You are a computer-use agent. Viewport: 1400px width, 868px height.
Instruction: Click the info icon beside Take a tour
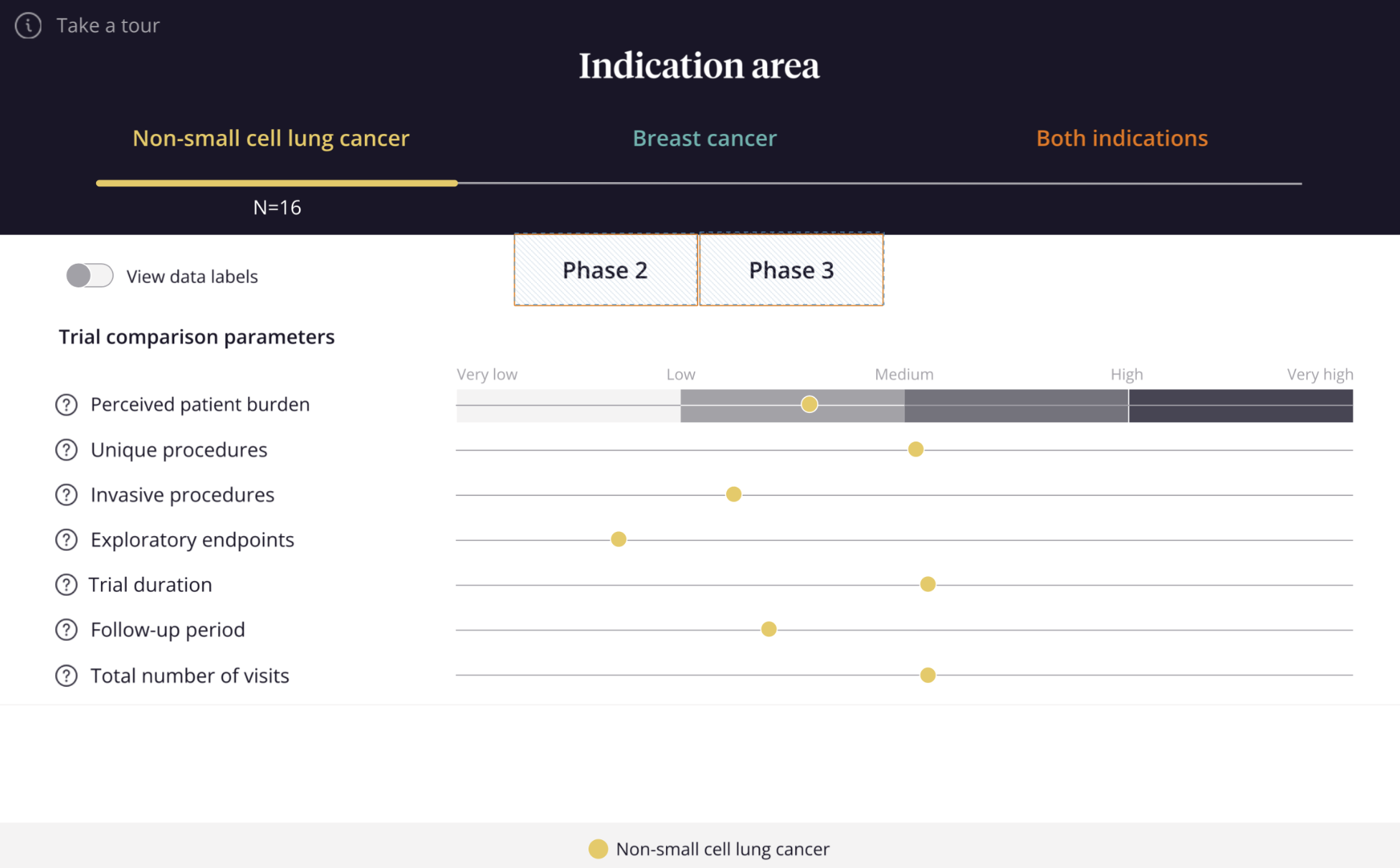(28, 26)
